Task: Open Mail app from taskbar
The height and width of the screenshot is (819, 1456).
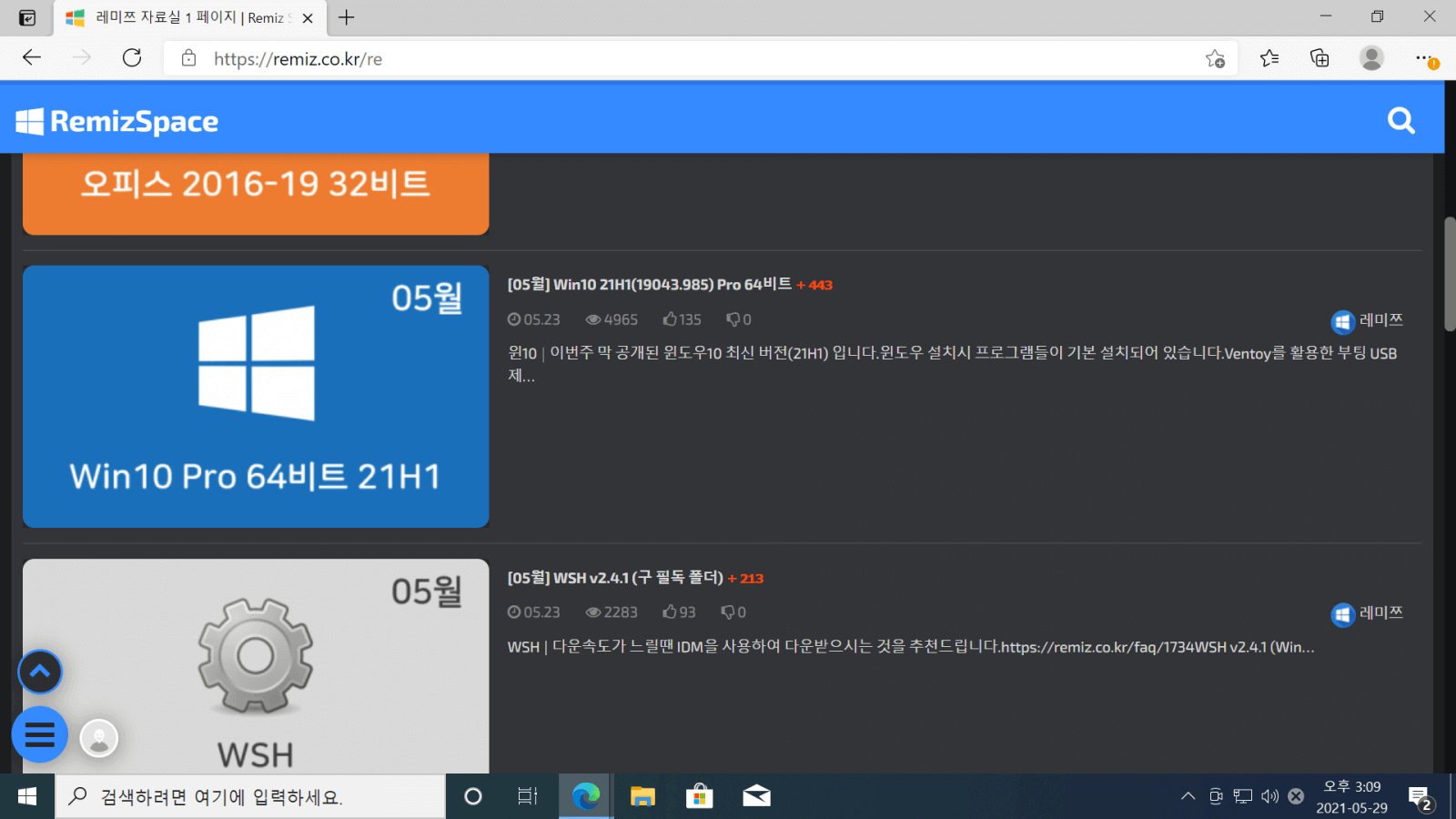Action: tap(756, 796)
